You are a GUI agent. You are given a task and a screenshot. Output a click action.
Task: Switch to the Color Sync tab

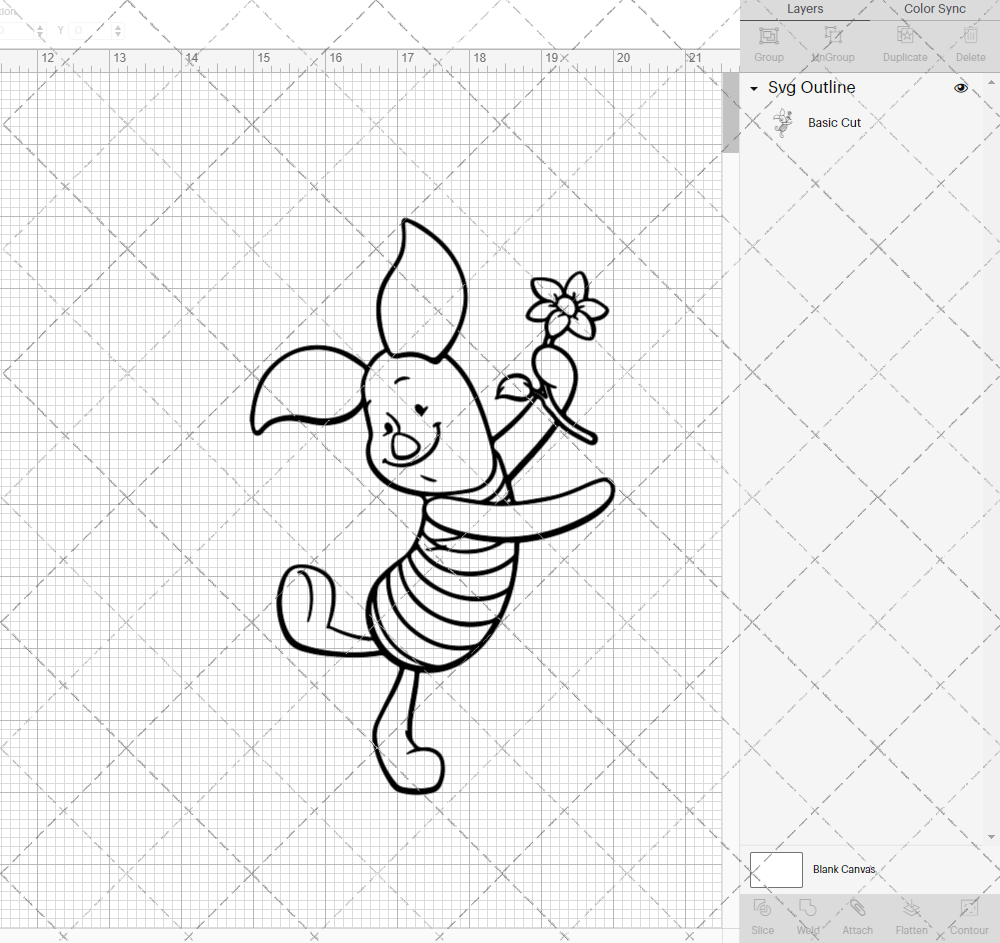point(934,9)
